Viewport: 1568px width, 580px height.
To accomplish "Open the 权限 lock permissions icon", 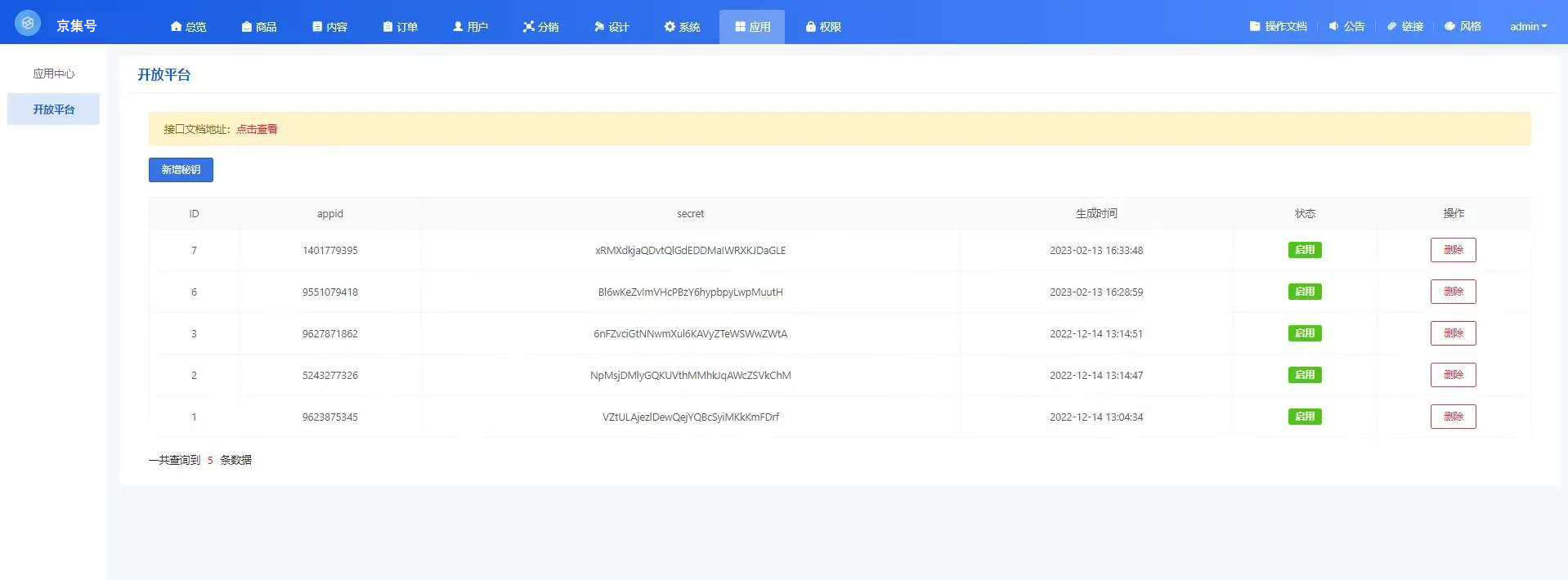I will (810, 27).
